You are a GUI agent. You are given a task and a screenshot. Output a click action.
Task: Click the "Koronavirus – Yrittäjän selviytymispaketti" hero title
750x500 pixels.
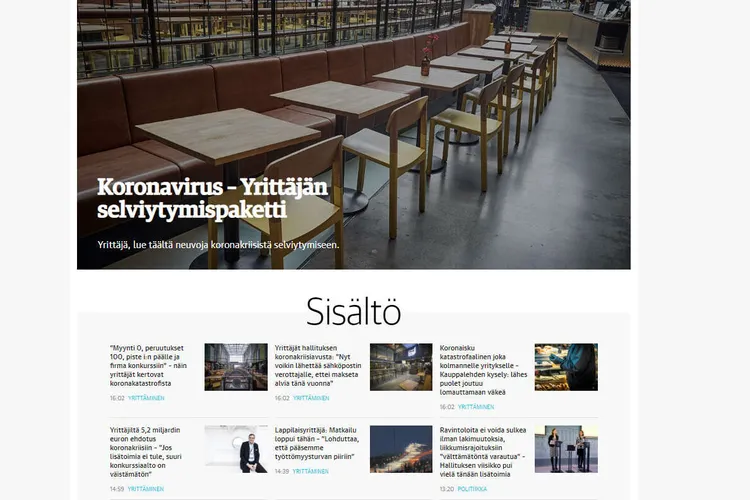[x=212, y=199]
